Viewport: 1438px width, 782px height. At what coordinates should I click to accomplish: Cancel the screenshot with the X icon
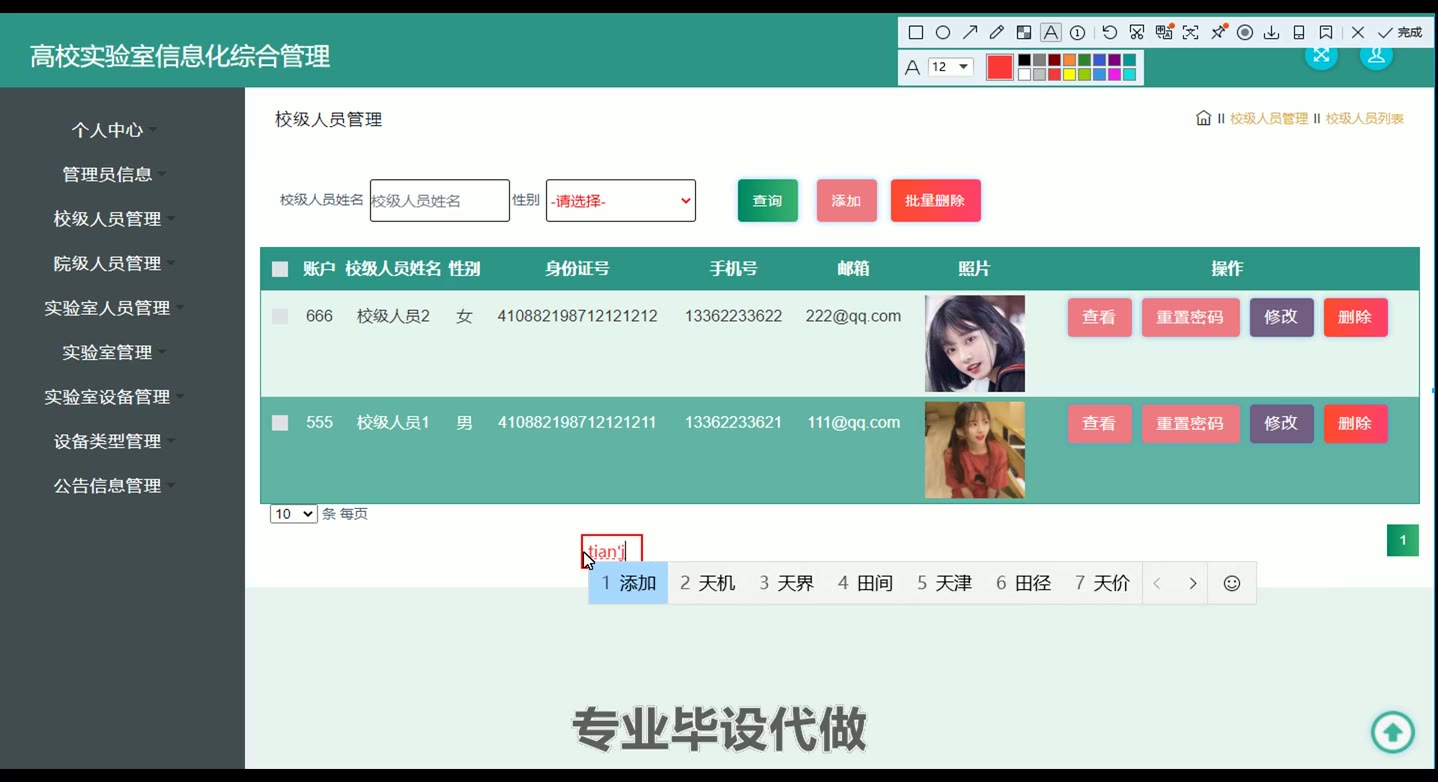(x=1358, y=33)
